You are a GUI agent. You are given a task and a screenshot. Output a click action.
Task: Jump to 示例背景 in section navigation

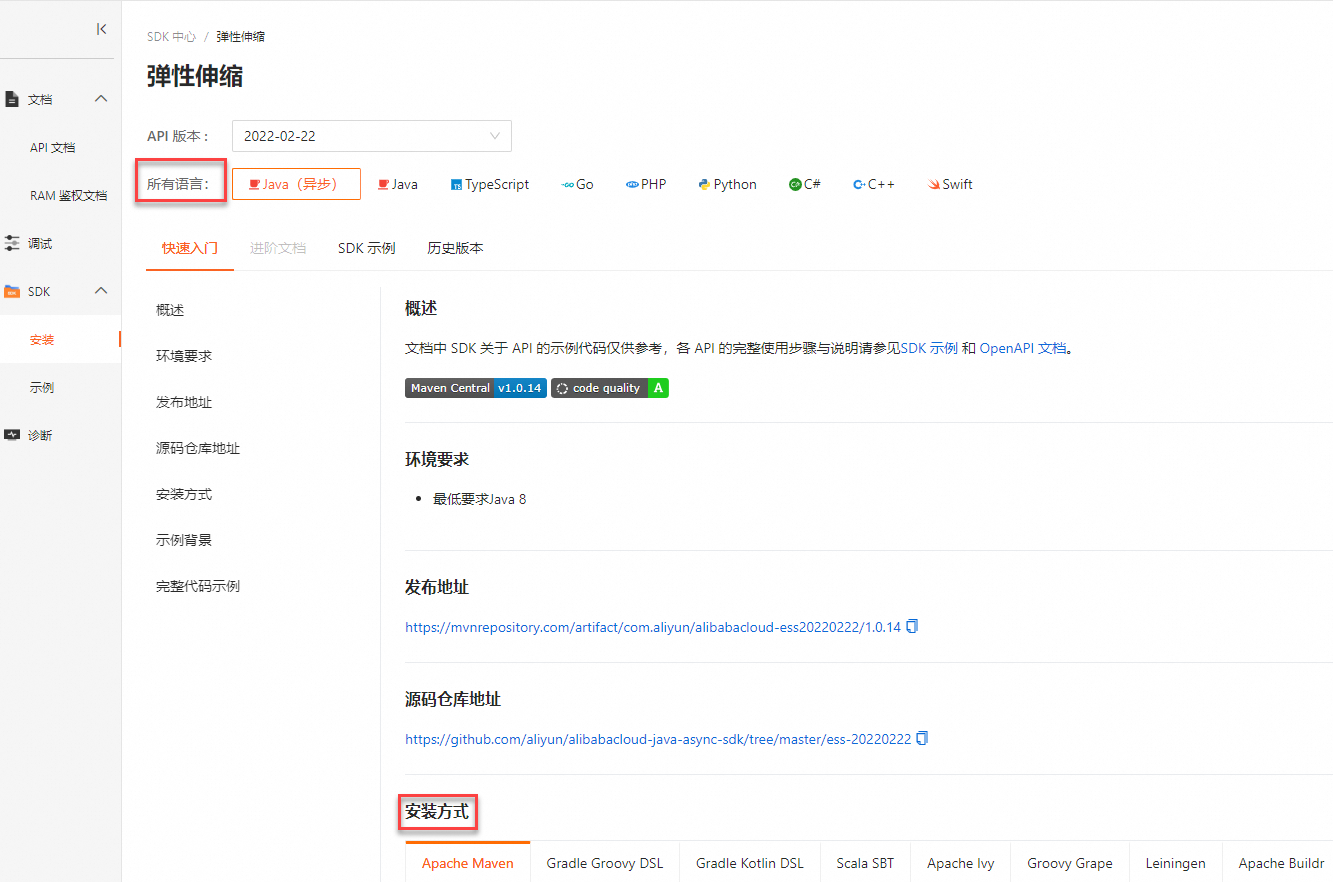point(184,540)
